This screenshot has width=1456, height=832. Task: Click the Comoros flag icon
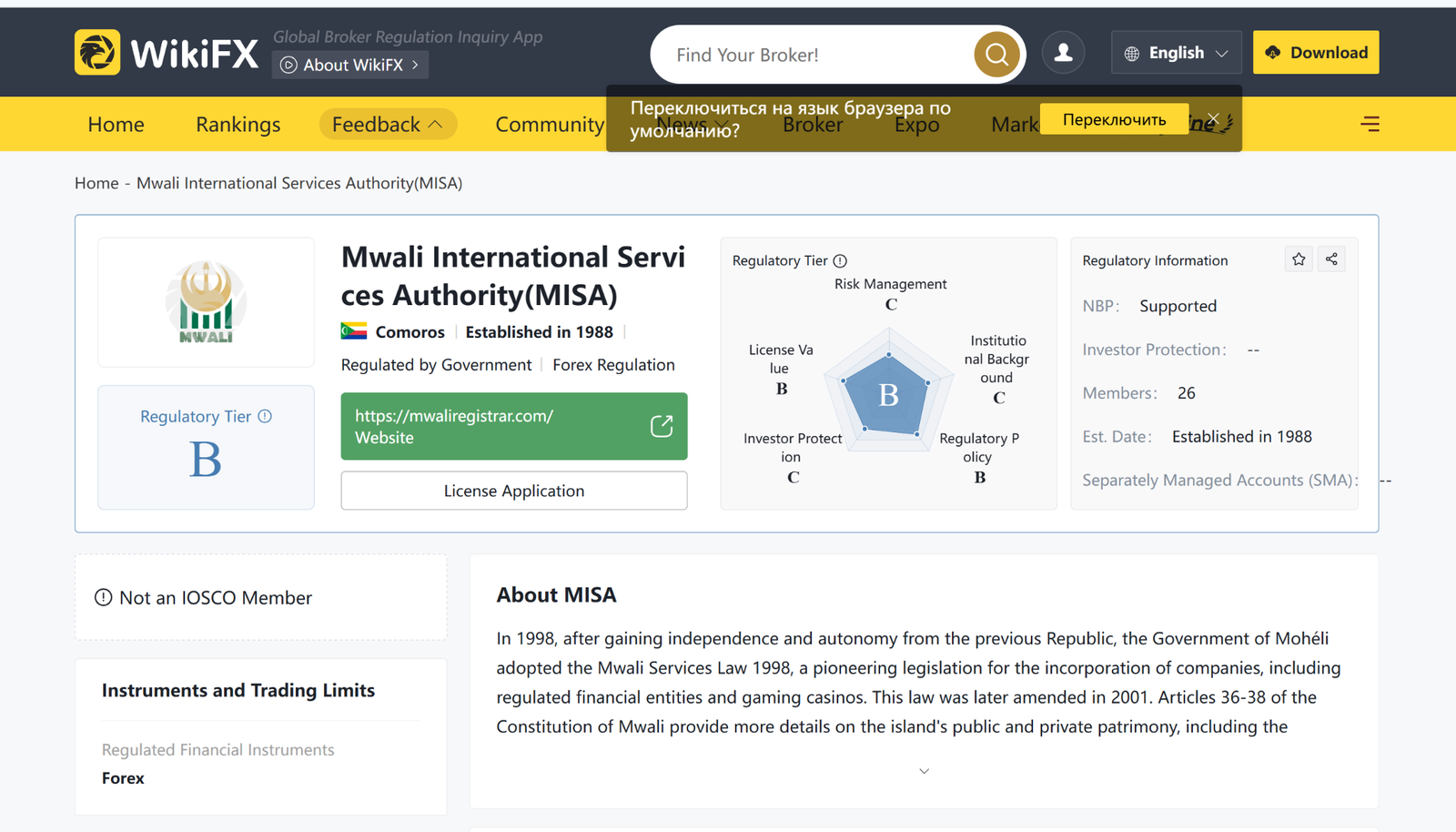354,331
